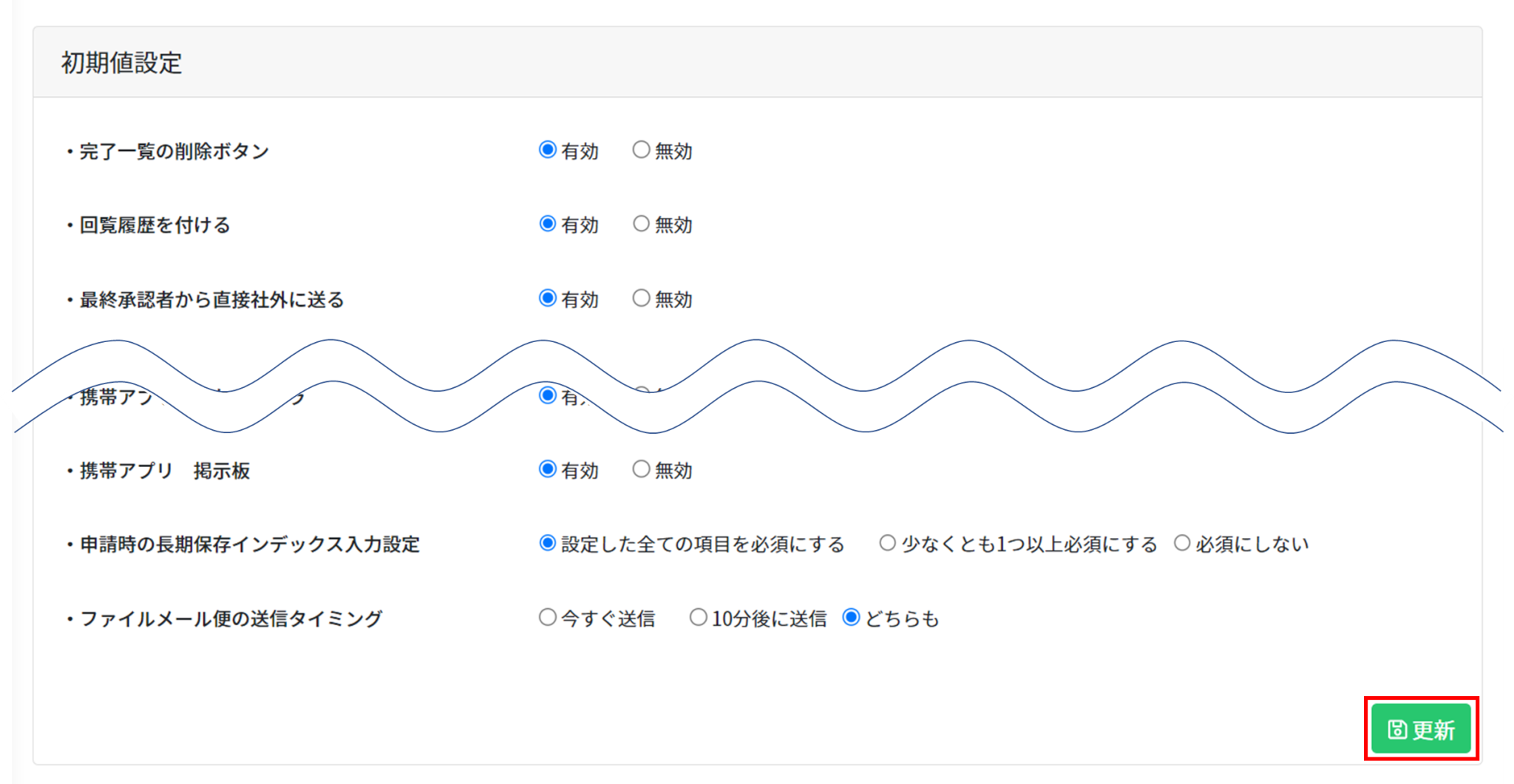Click the ファイルメール便の送信タイミング setting label
The width and height of the screenshot is (1514, 784).
(231, 618)
